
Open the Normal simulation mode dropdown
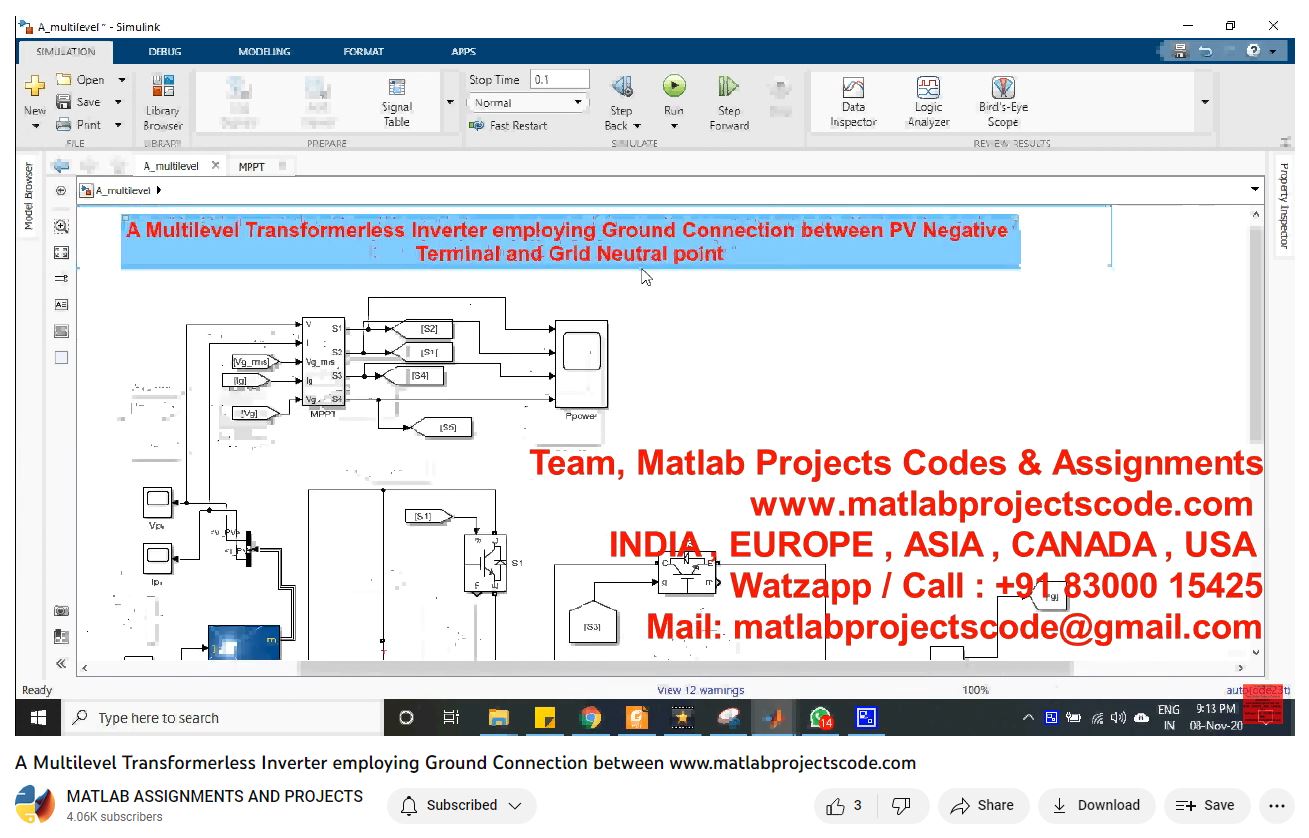point(528,103)
